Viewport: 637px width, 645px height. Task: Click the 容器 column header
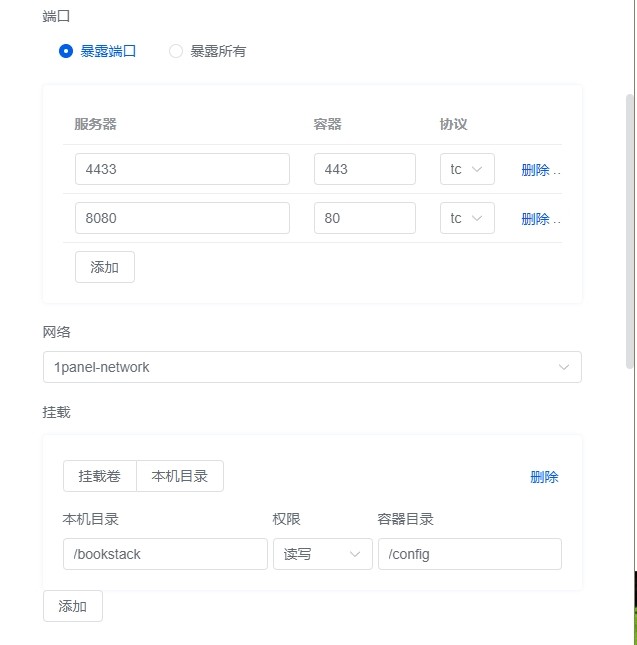coord(327,124)
